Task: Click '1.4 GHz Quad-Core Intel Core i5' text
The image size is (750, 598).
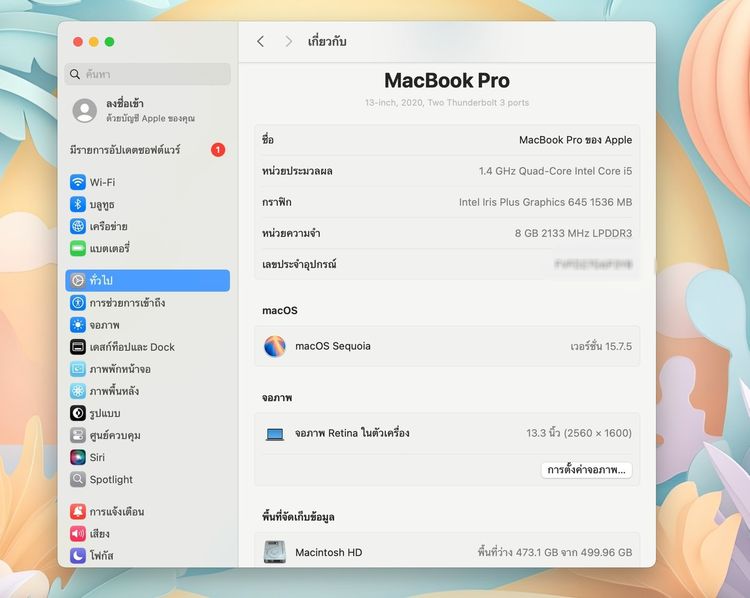Action: click(x=555, y=171)
